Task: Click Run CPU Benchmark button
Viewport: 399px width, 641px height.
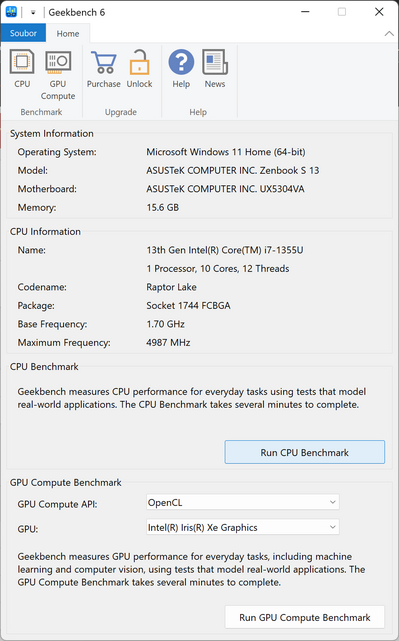Action: tap(305, 452)
